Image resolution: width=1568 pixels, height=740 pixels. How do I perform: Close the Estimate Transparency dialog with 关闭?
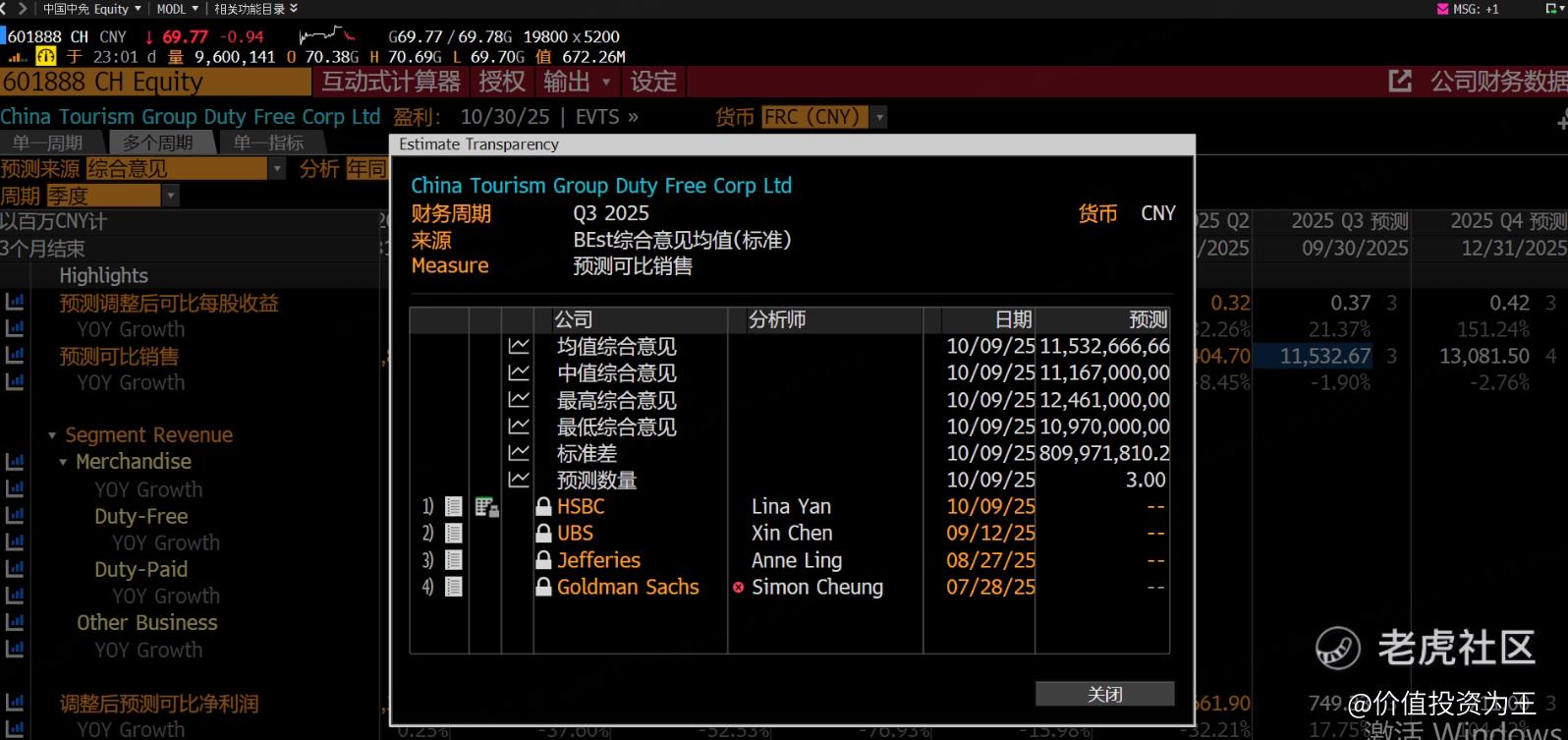pyautogui.click(x=1104, y=694)
